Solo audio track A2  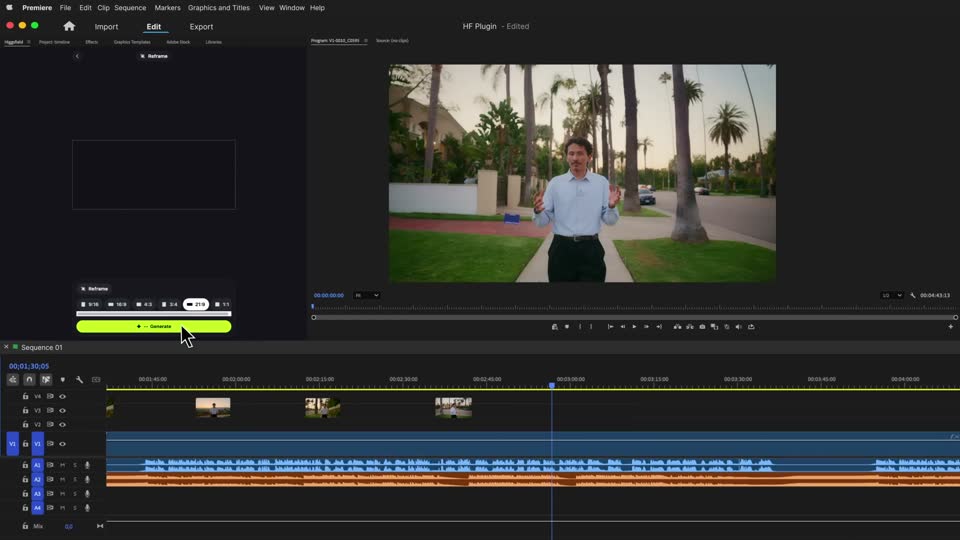(x=75, y=479)
